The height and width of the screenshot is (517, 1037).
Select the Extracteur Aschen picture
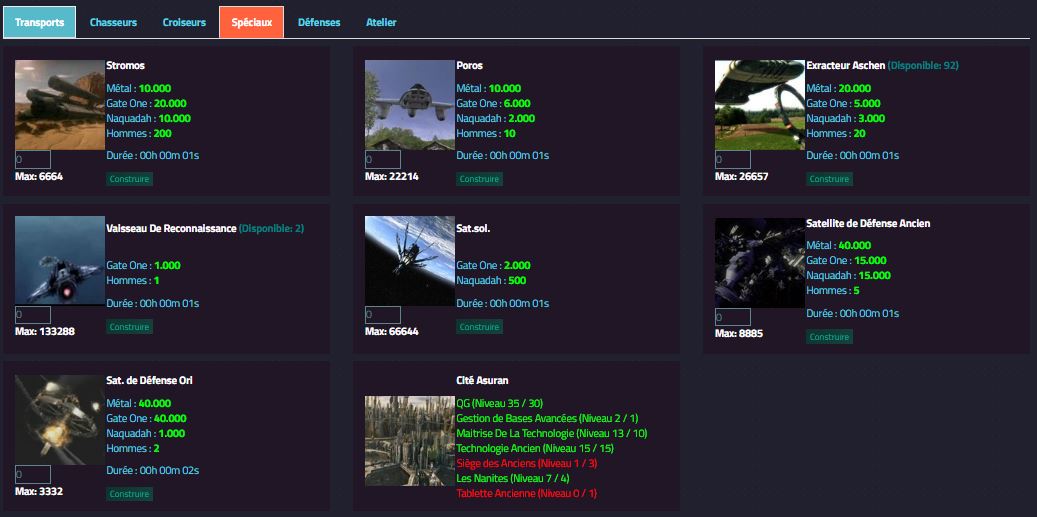pos(760,105)
